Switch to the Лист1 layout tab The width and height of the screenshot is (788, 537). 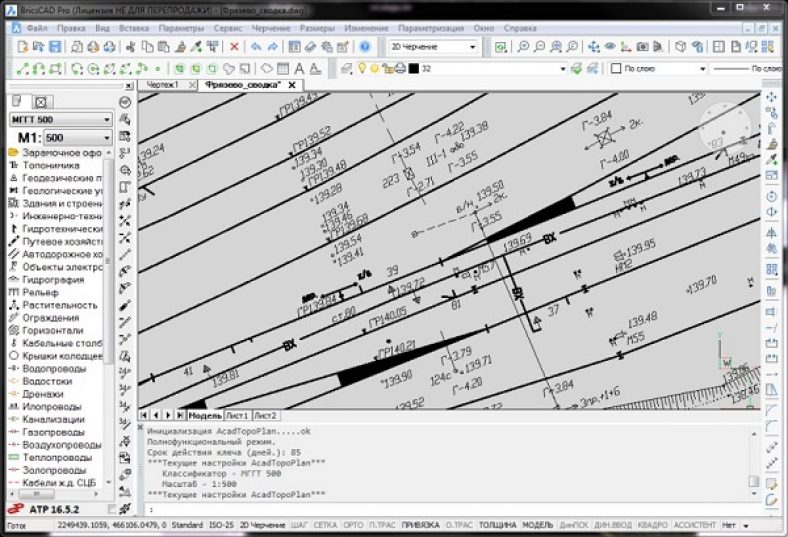[237, 415]
